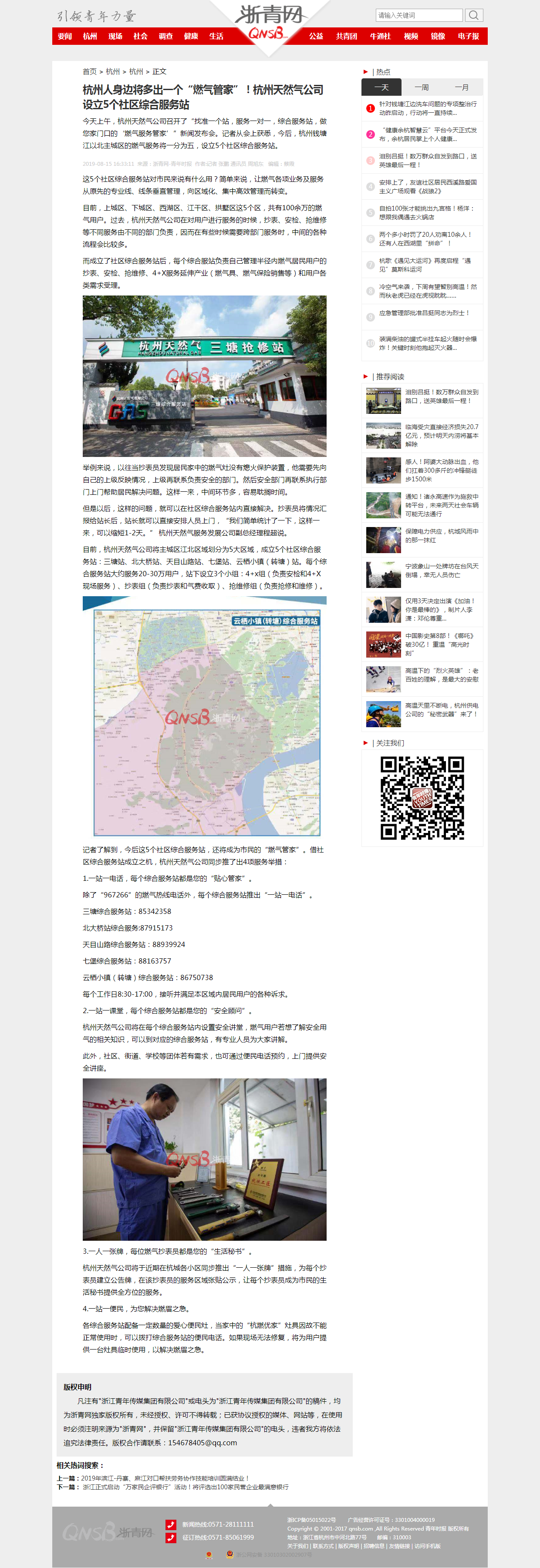The height and width of the screenshot is (1568, 540).
Task: Open hot article 自拍100张 杨洋
Action: pos(427,213)
